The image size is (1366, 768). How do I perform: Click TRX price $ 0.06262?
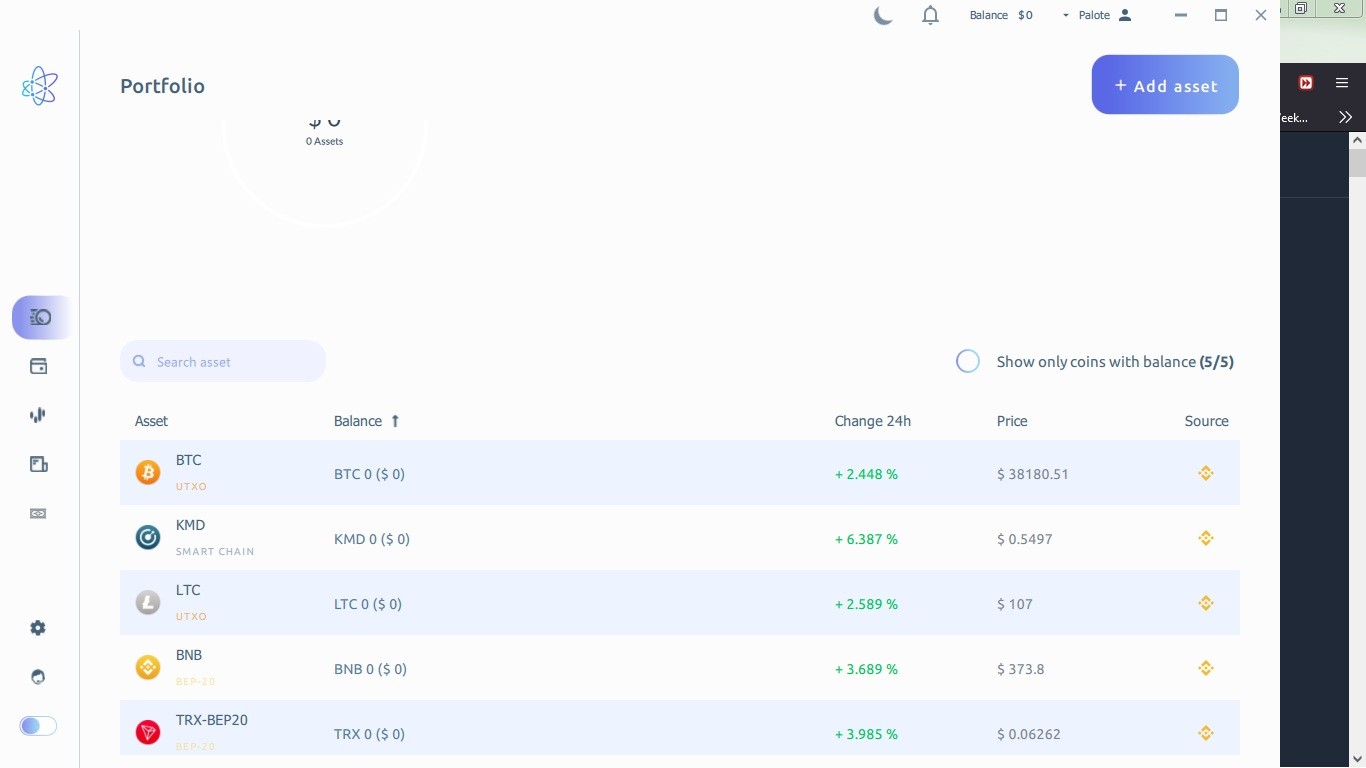click(x=1029, y=734)
